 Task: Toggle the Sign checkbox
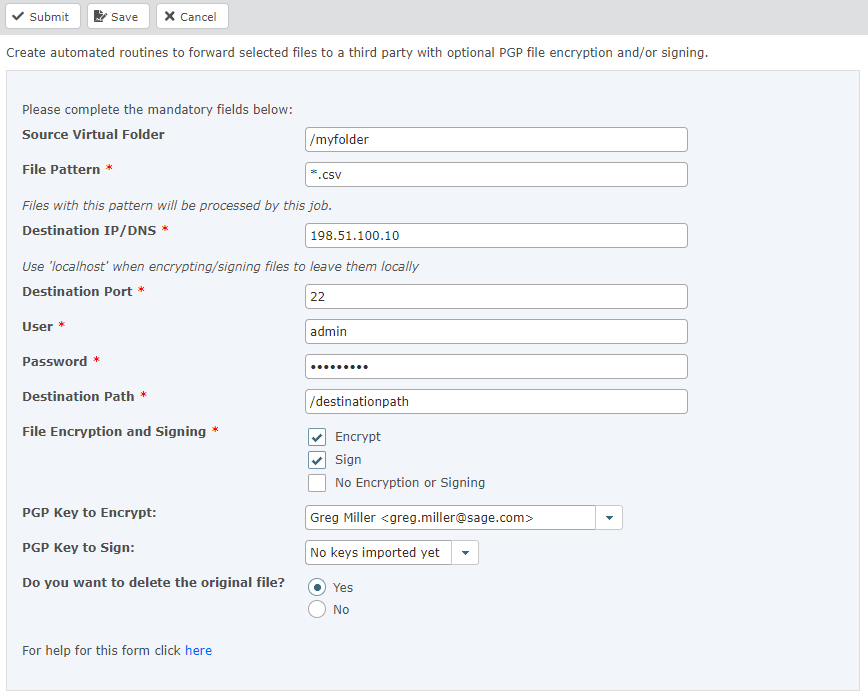[317, 460]
